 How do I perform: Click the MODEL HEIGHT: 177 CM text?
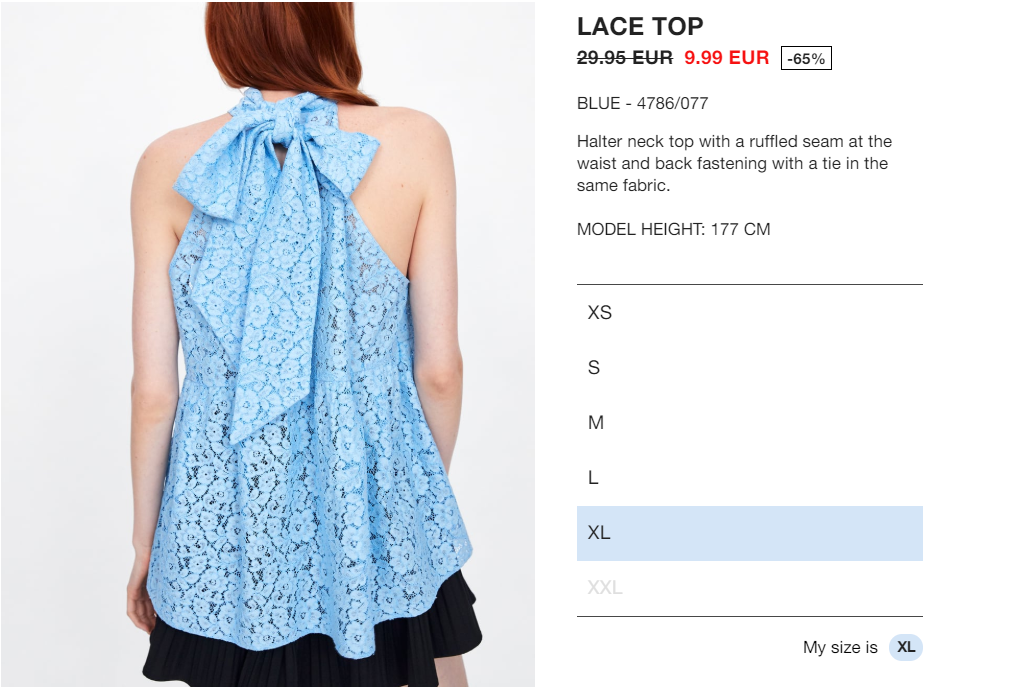tap(673, 229)
